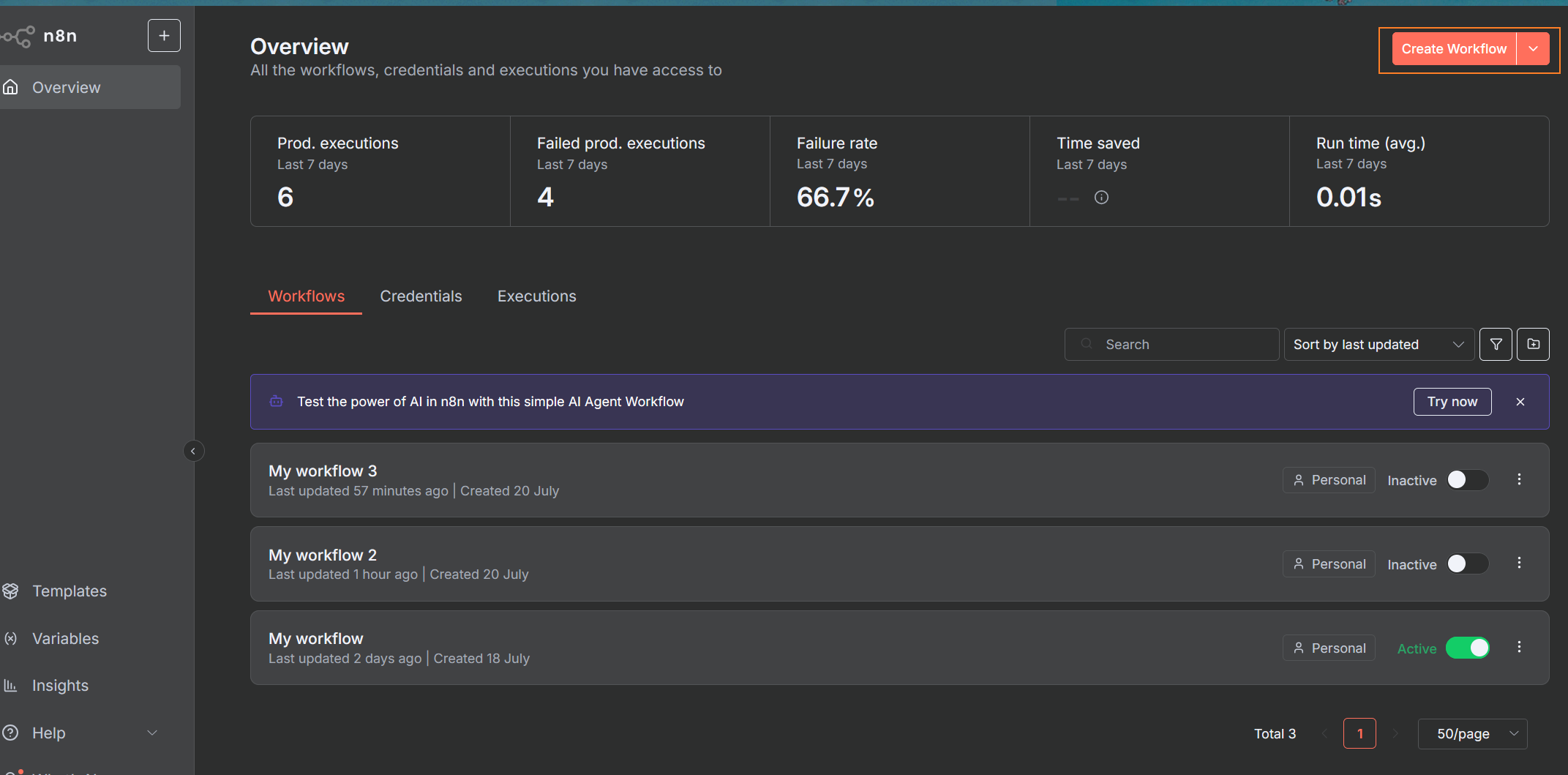Click the Create Workflow button
Screen dimensions: 1568x775
tap(1453, 49)
